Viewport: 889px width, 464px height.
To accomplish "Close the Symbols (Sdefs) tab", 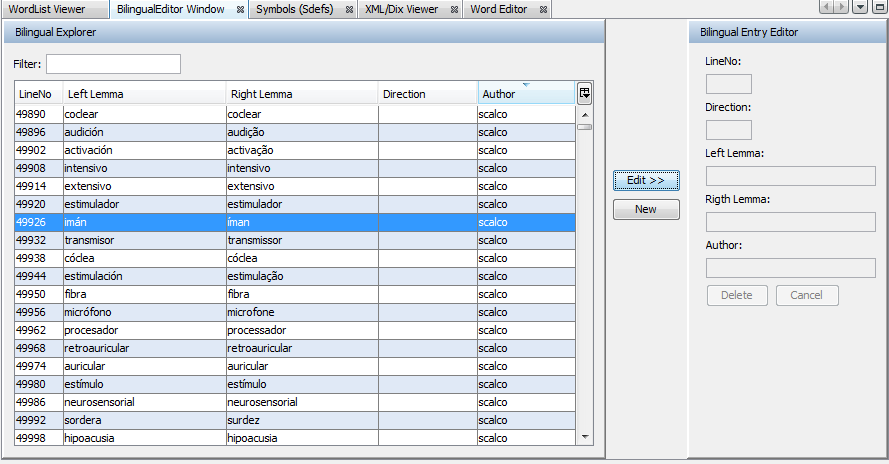I will (349, 9).
